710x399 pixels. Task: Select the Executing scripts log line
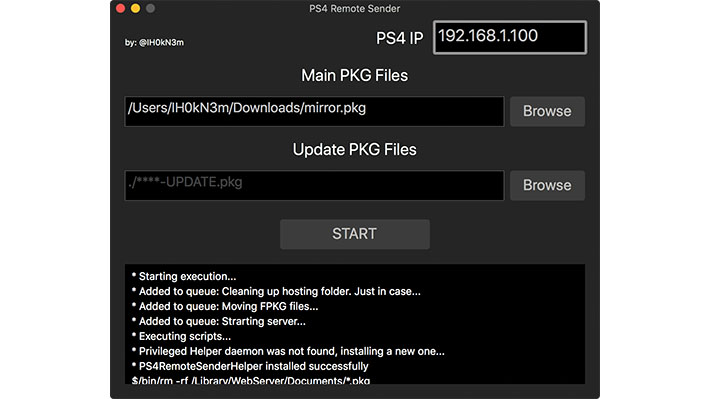[181, 336]
